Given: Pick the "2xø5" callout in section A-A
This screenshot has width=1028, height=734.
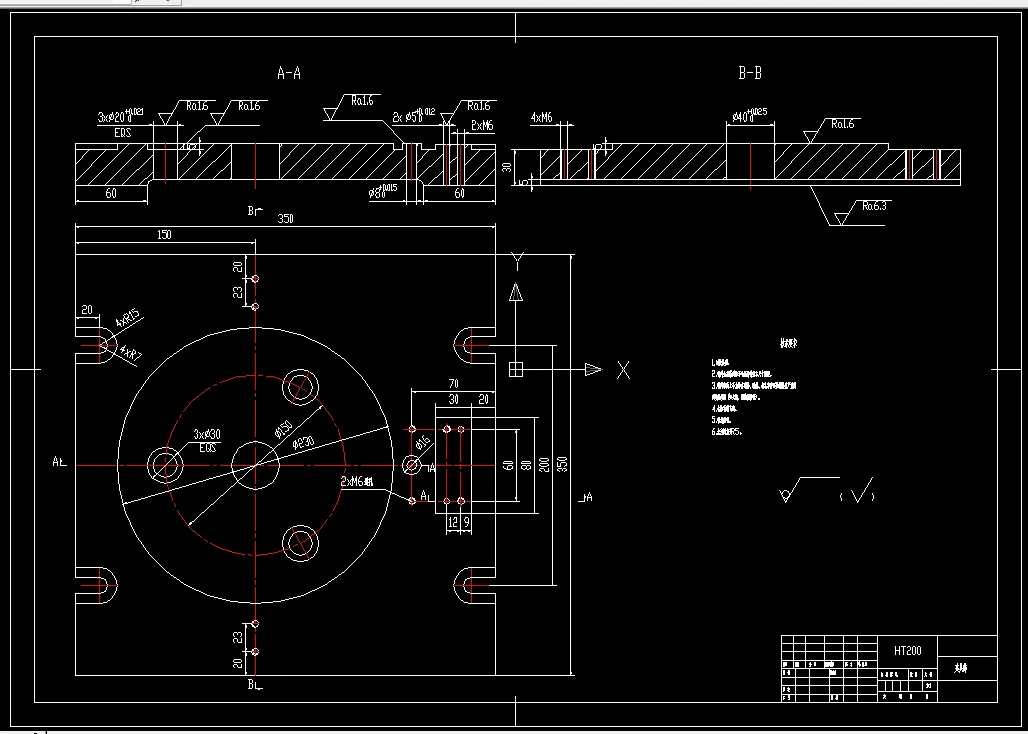Looking at the screenshot, I should coord(413,117).
